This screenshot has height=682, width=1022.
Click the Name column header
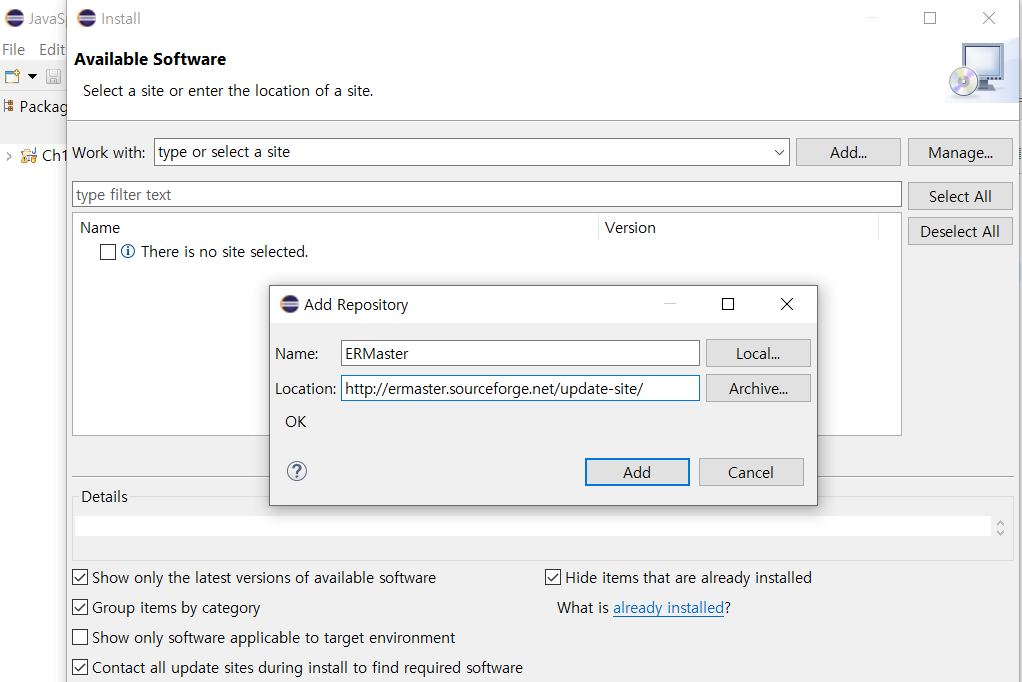tap(336, 228)
